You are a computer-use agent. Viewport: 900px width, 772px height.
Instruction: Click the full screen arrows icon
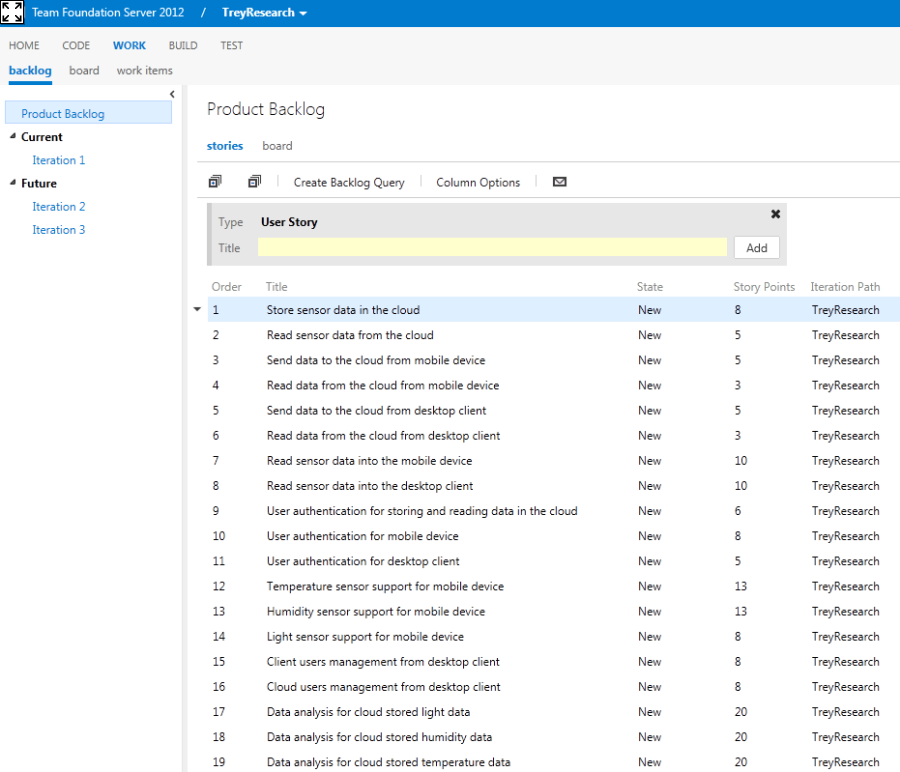point(12,13)
